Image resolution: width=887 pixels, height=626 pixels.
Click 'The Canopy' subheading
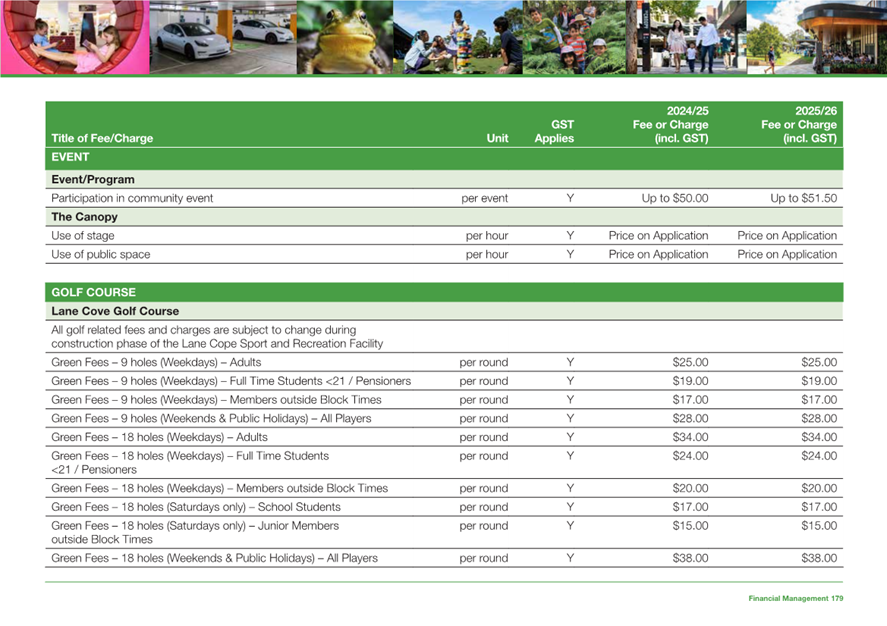click(x=84, y=217)
